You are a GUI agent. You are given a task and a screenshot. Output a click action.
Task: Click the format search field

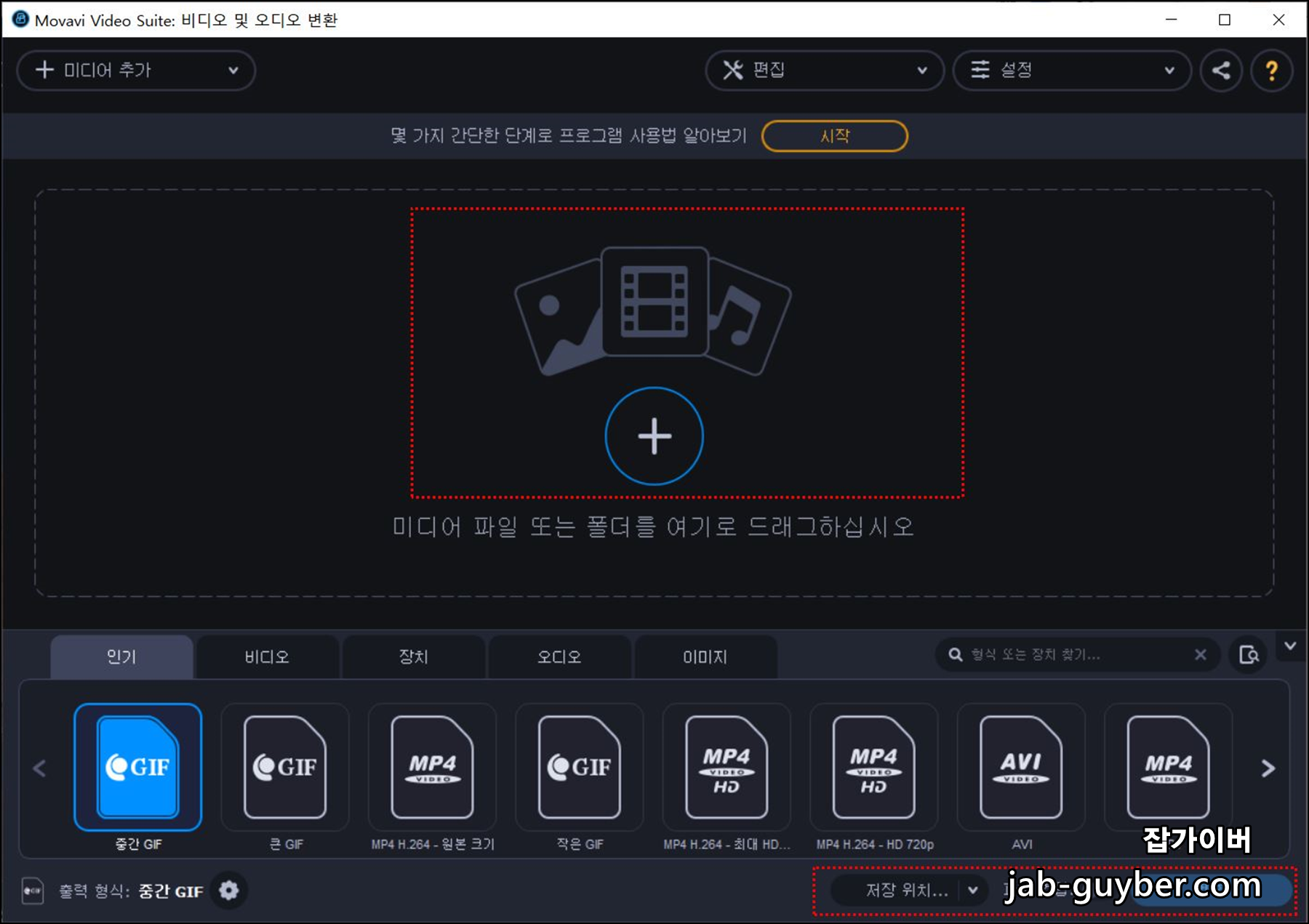click(1076, 655)
